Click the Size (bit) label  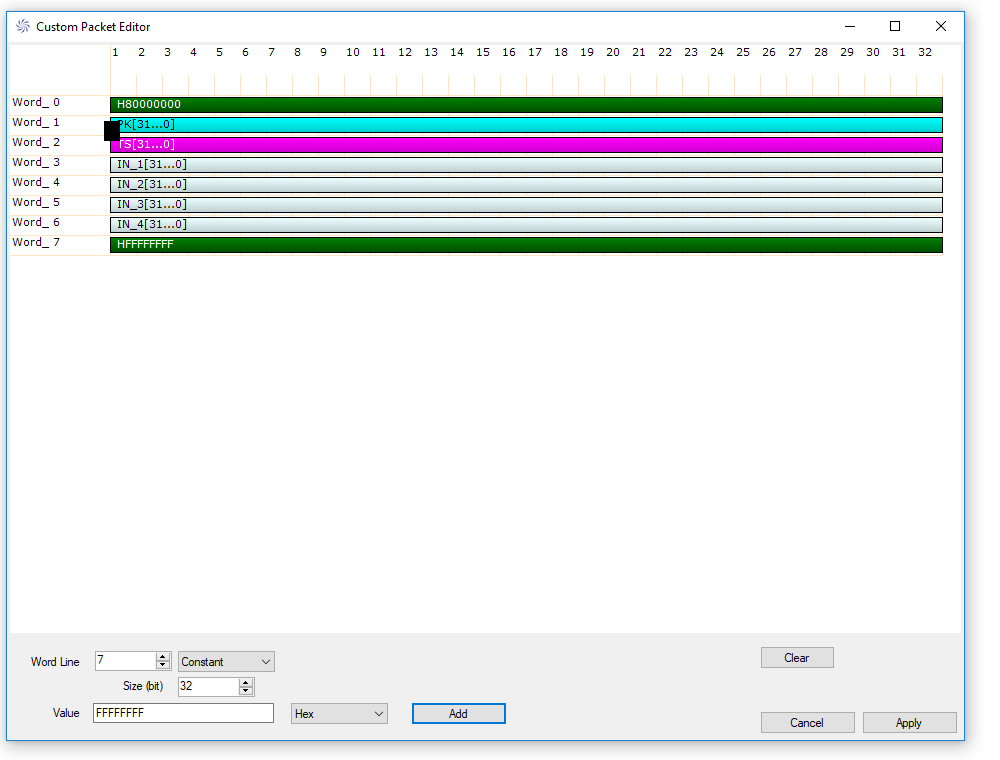pyautogui.click(x=143, y=686)
